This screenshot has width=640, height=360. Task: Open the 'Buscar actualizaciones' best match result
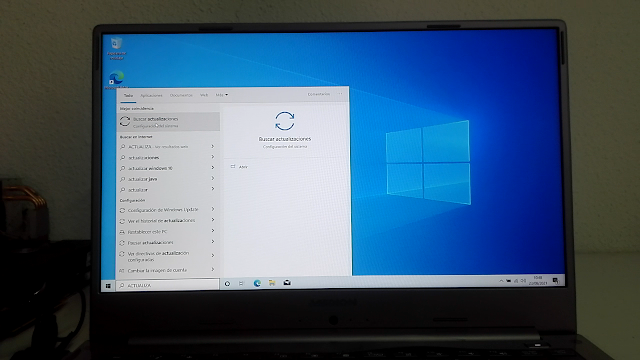click(x=168, y=122)
